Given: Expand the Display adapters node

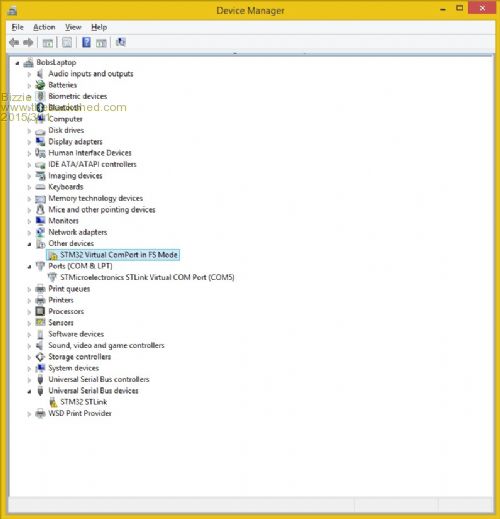Looking at the screenshot, I should point(29,142).
